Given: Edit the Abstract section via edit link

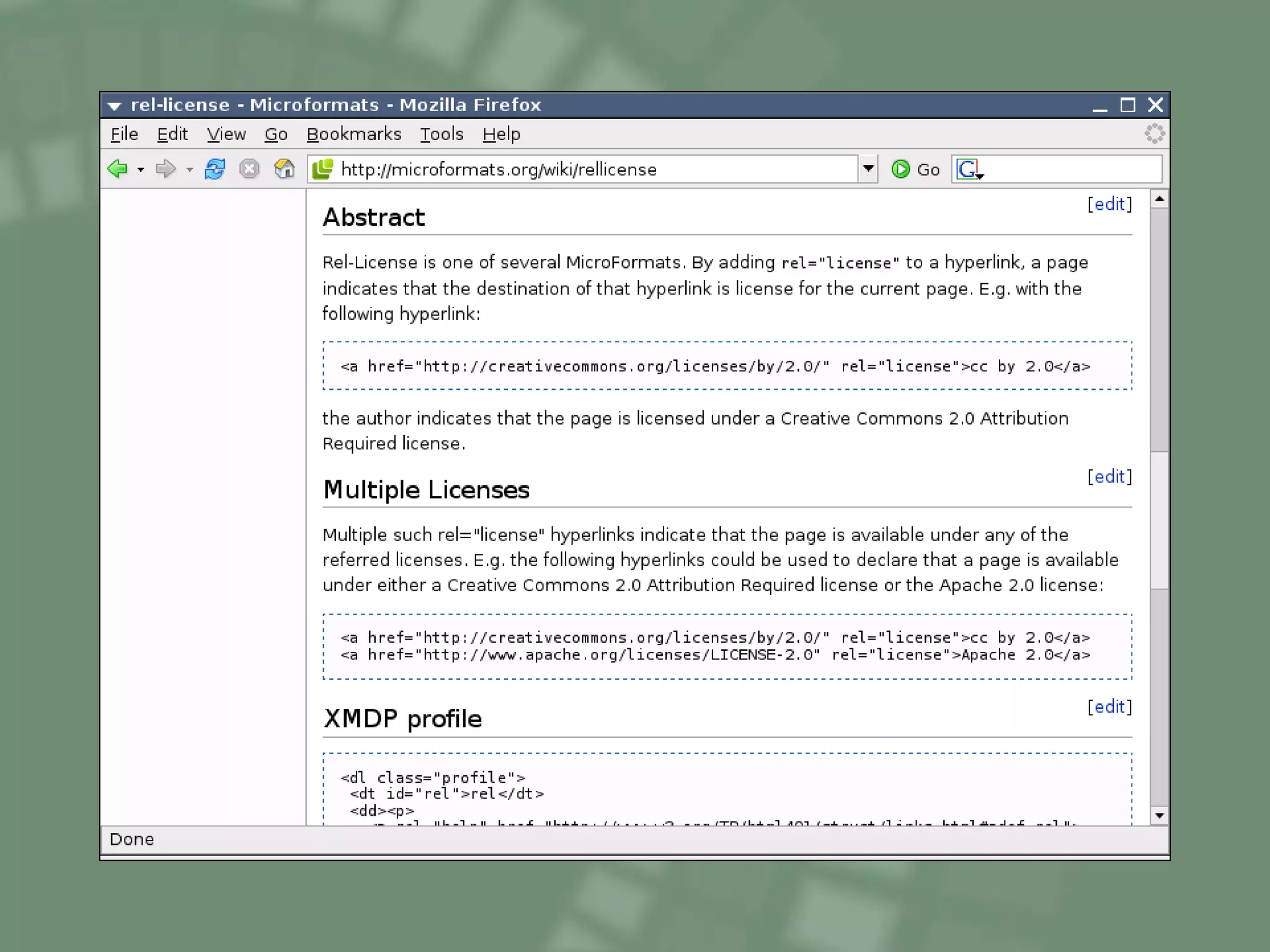Looking at the screenshot, I should pos(1109,204).
